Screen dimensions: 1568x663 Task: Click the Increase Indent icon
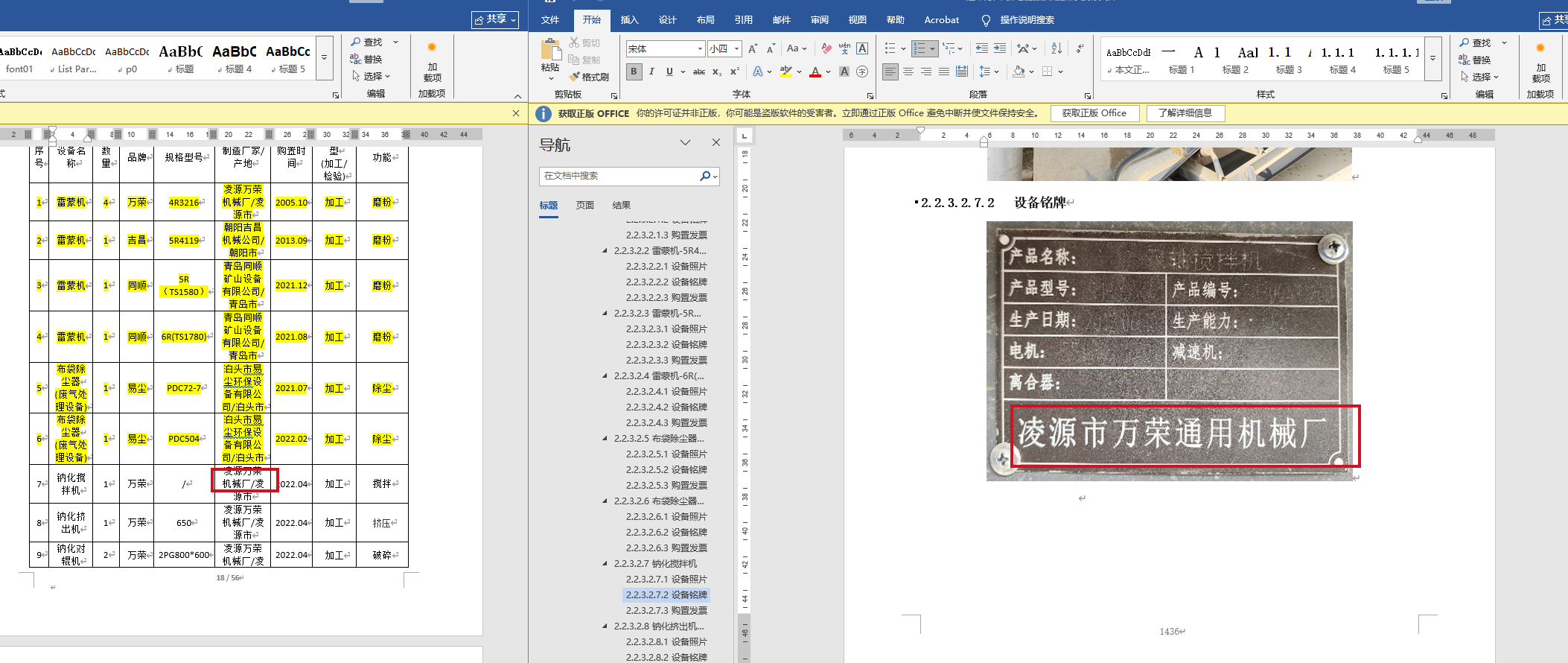click(1000, 48)
